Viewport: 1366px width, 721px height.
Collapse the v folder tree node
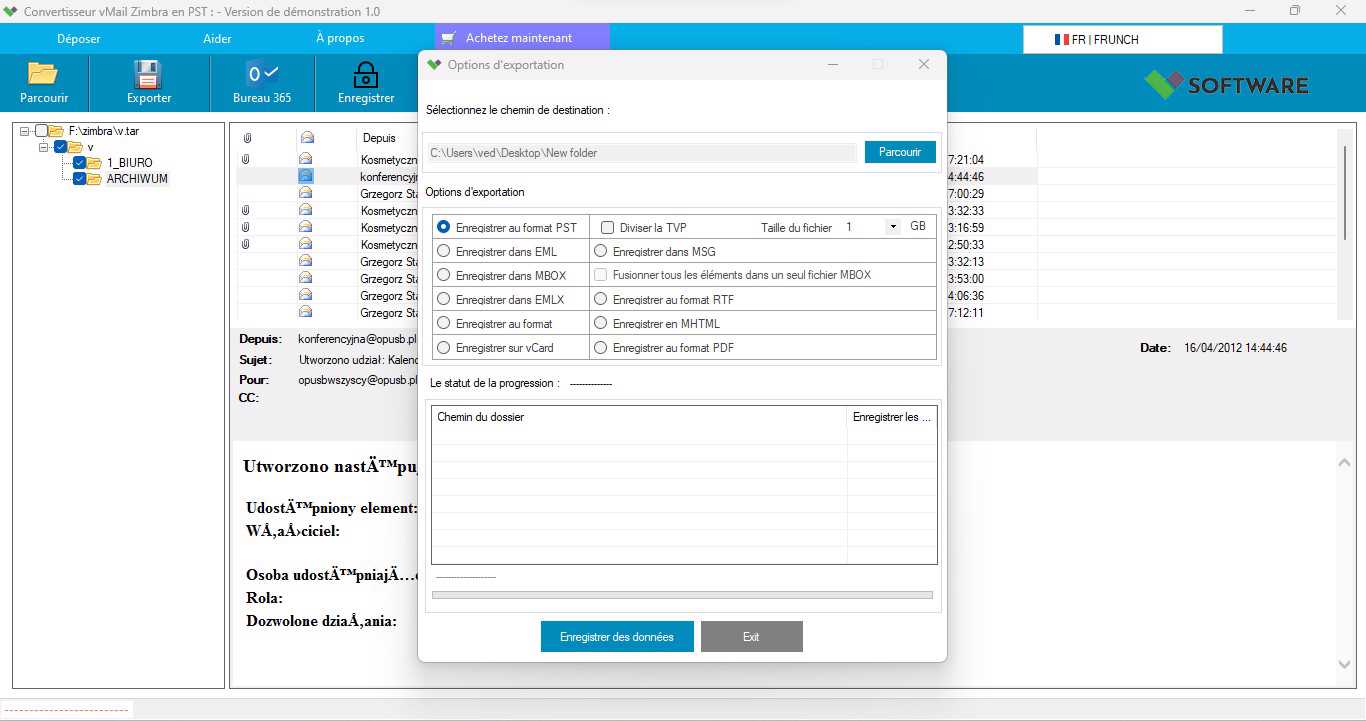pos(44,147)
